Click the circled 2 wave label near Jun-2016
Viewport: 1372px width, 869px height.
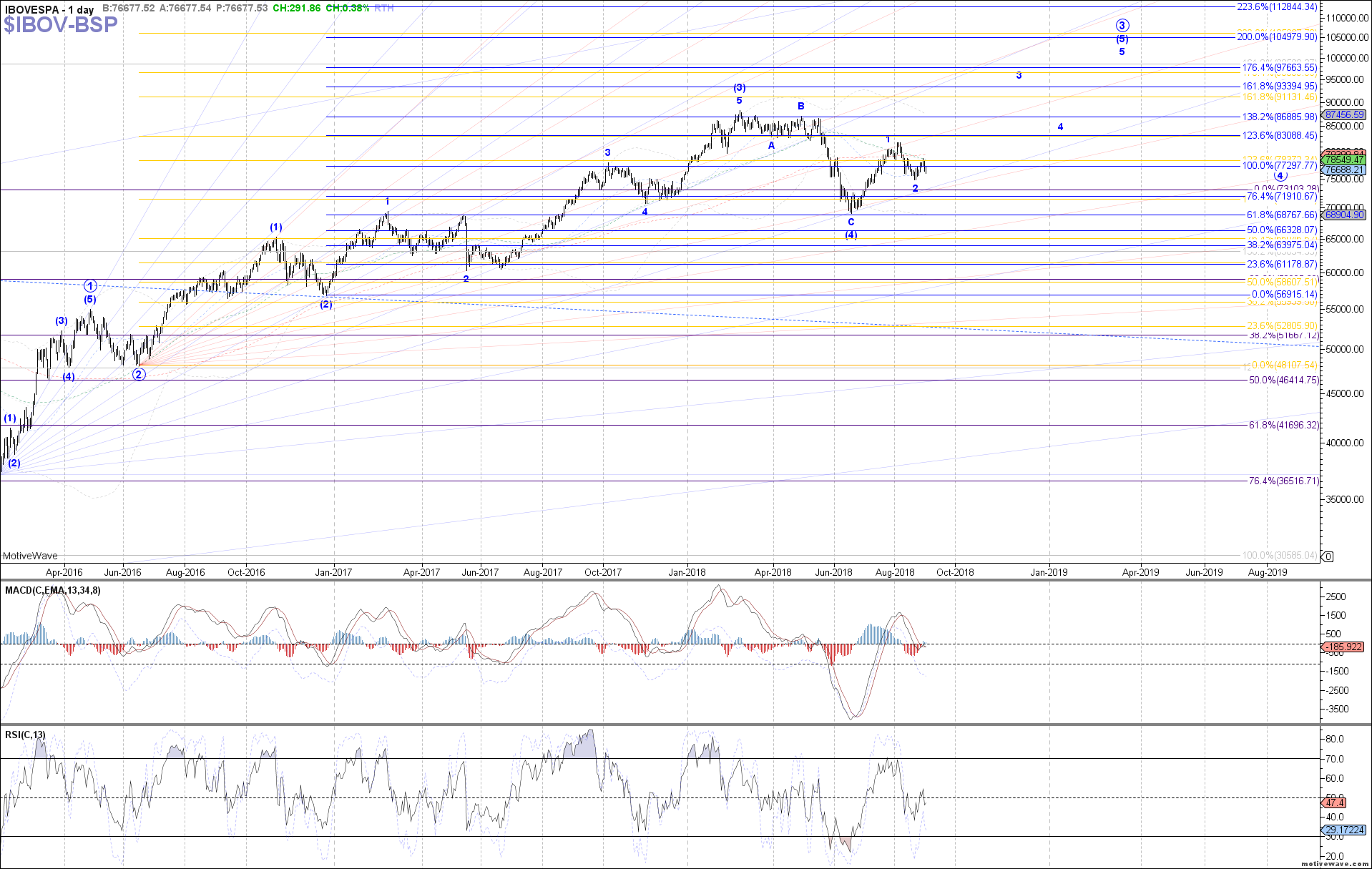(139, 374)
